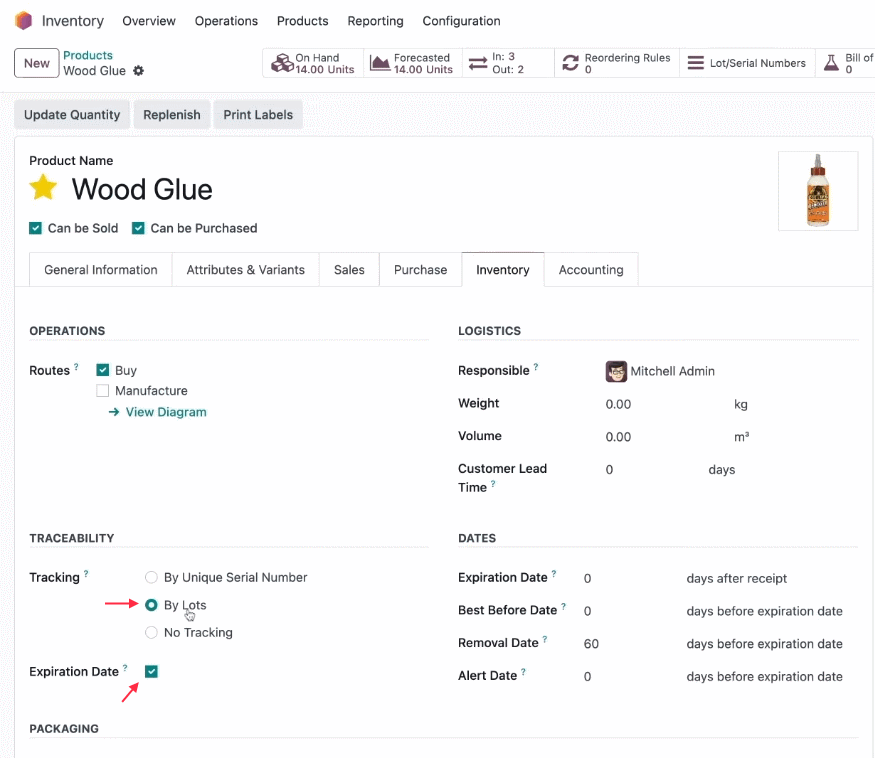Click the Weight value field

(x=618, y=404)
